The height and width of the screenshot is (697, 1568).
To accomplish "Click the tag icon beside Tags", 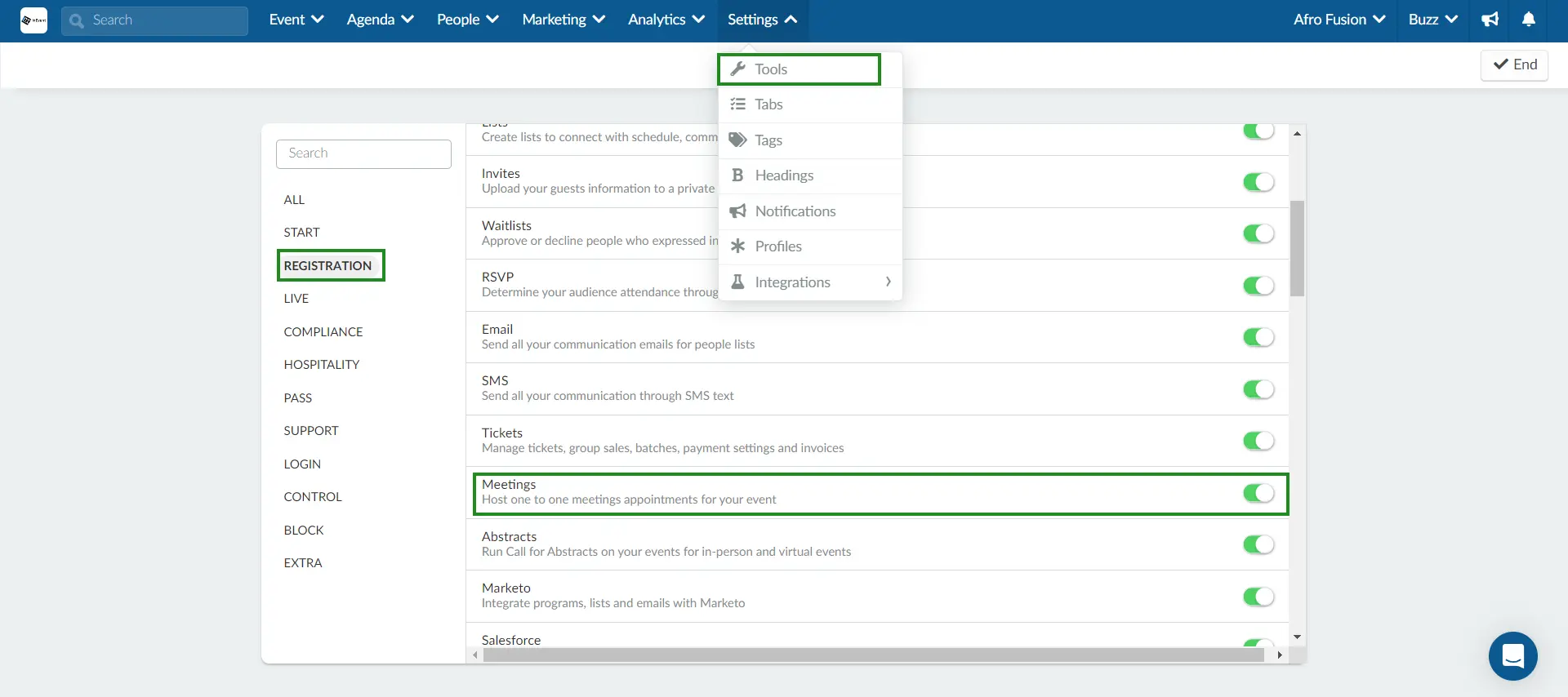I will (738, 140).
